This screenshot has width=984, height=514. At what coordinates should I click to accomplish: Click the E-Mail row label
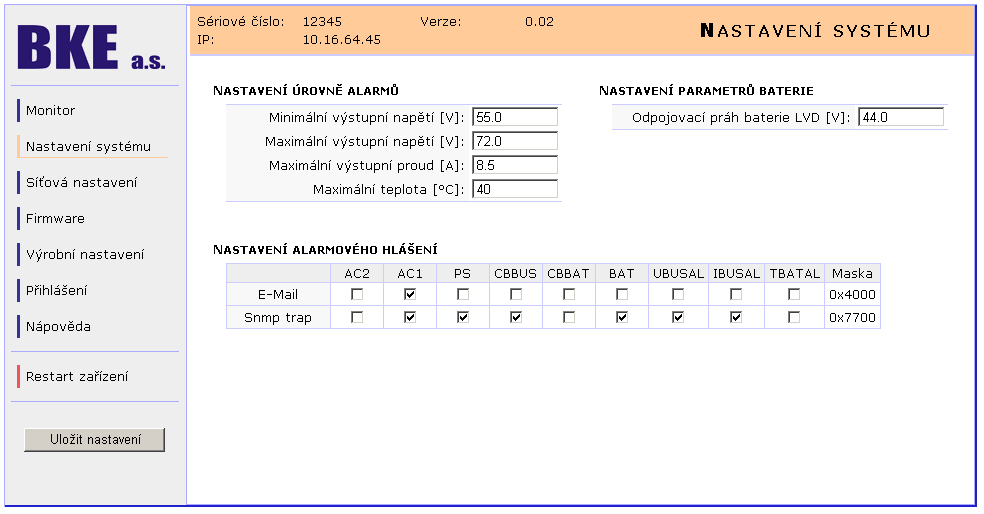point(278,294)
